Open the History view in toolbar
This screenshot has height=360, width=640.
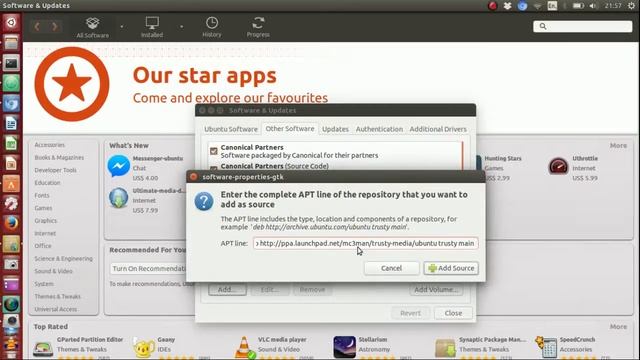click(x=212, y=27)
